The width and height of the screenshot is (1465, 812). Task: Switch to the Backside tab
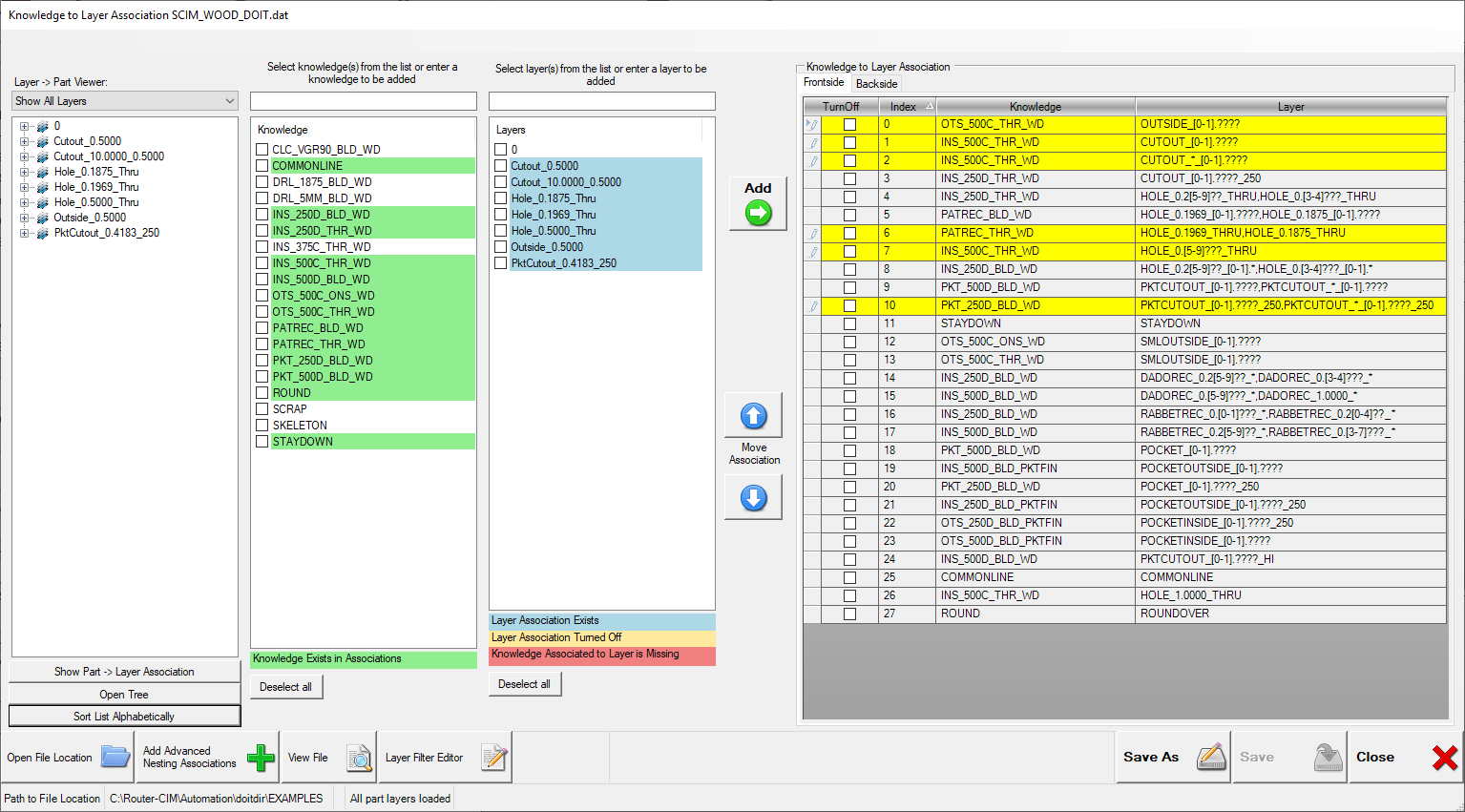876,84
